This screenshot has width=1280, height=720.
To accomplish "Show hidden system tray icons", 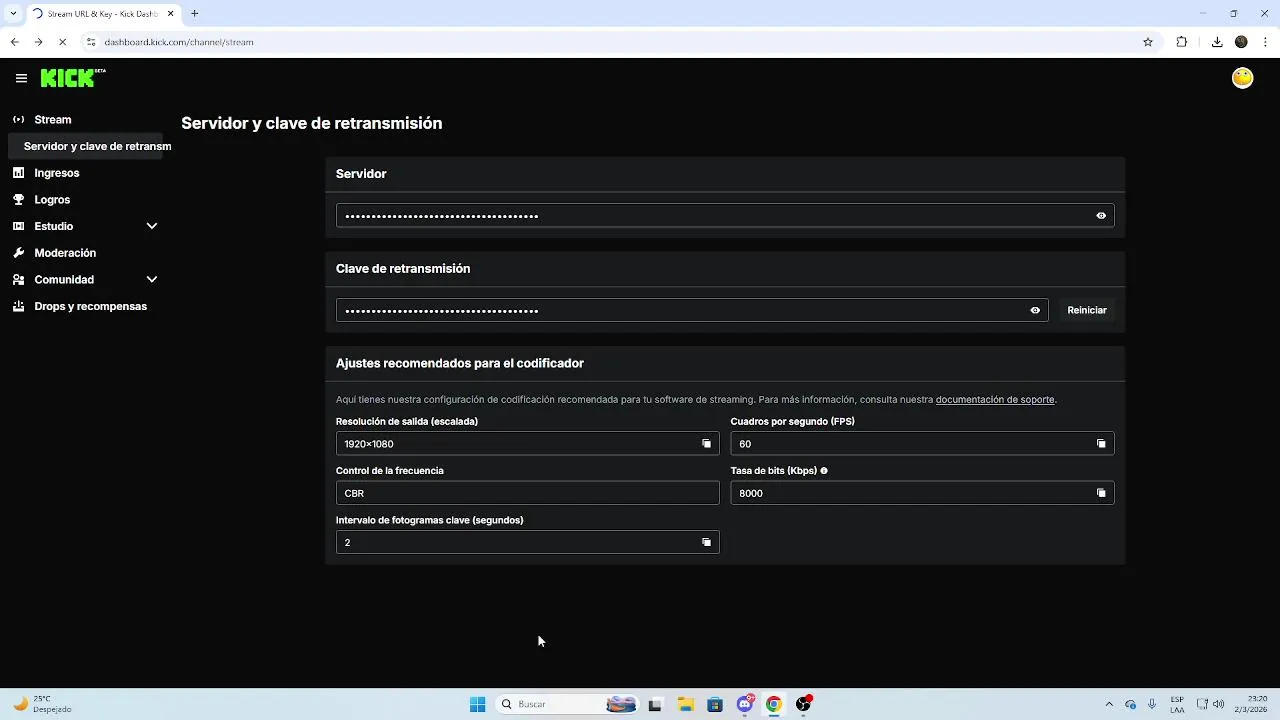I will pyautogui.click(x=1108, y=704).
